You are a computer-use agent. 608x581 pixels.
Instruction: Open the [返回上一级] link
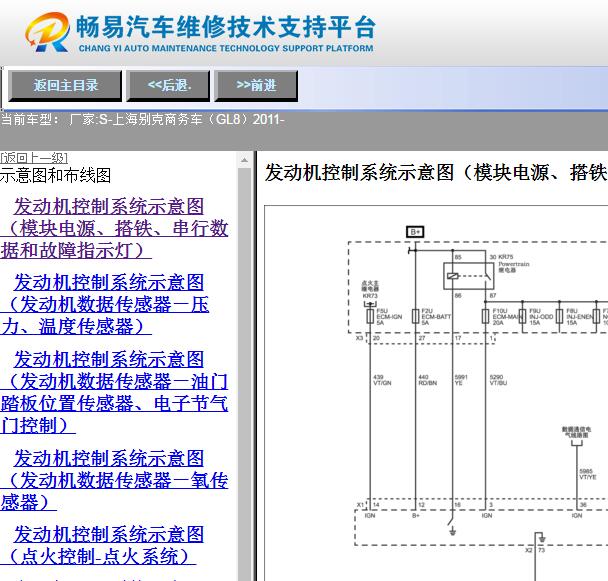pyautogui.click(x=34, y=158)
